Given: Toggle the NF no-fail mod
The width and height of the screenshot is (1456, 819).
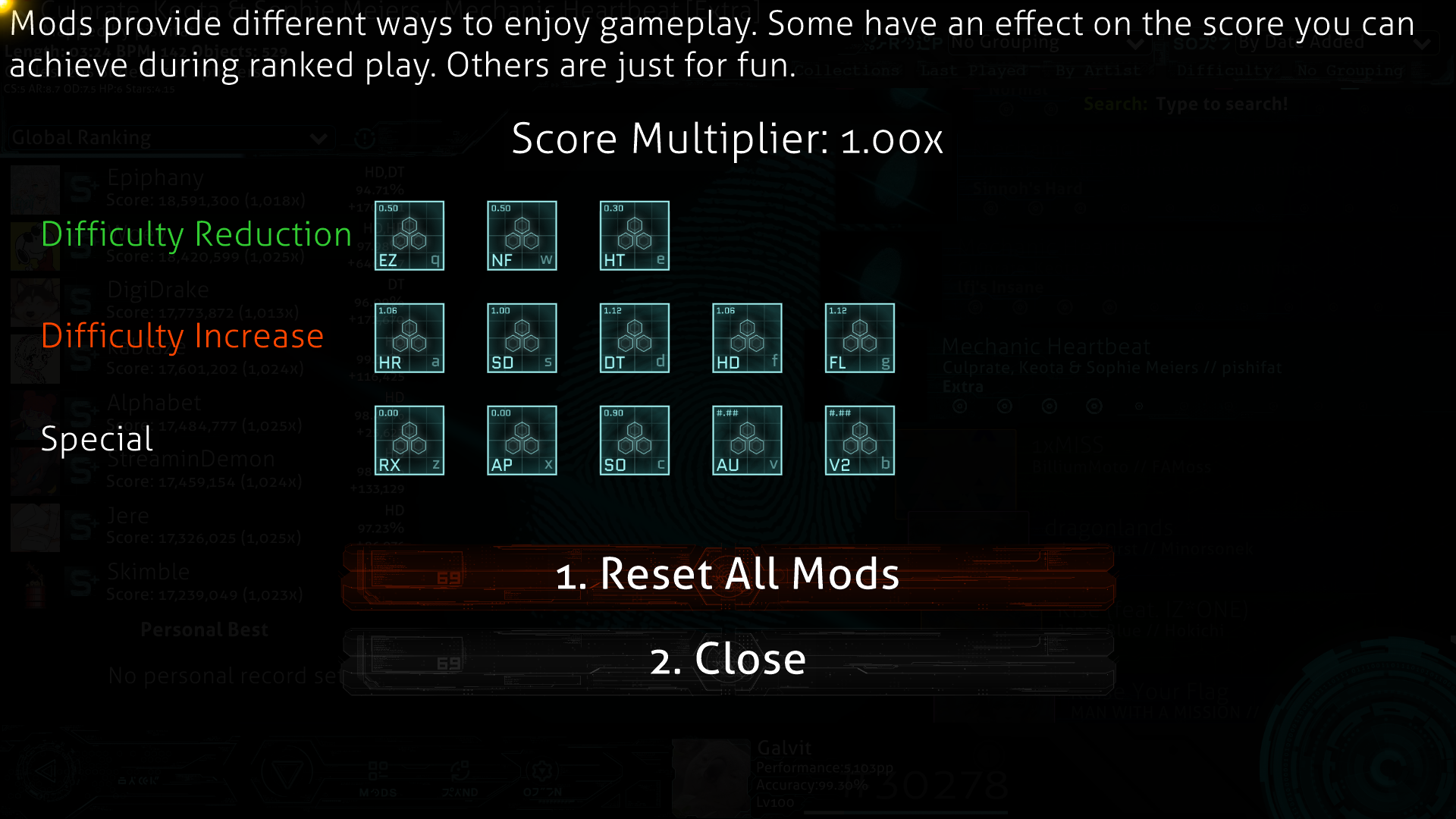Looking at the screenshot, I should click(521, 236).
